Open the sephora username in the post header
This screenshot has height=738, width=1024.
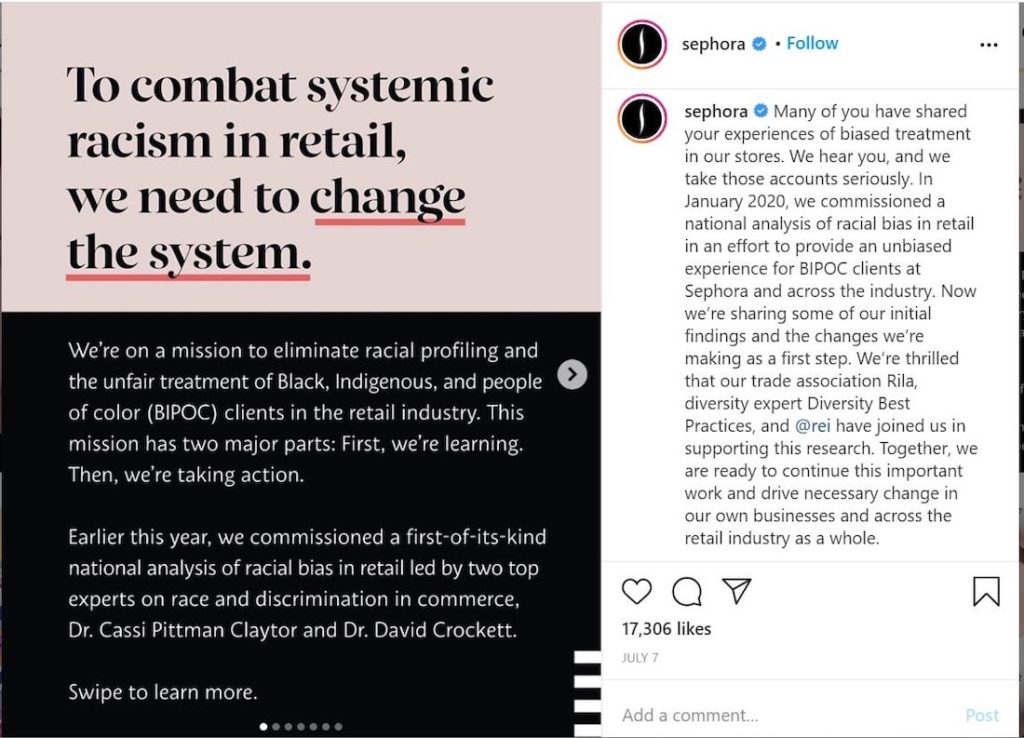[714, 44]
